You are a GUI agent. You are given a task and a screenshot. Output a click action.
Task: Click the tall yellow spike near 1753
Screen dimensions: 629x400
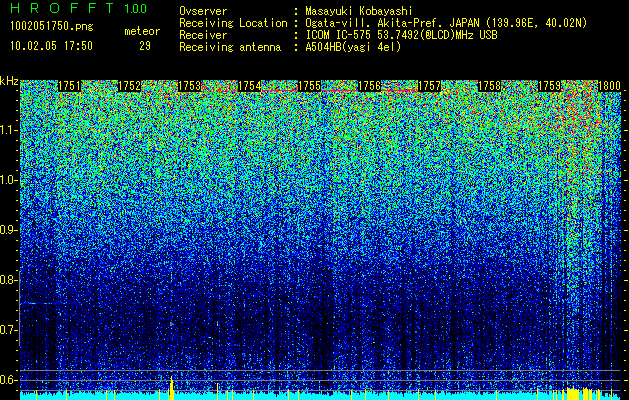pos(172,387)
